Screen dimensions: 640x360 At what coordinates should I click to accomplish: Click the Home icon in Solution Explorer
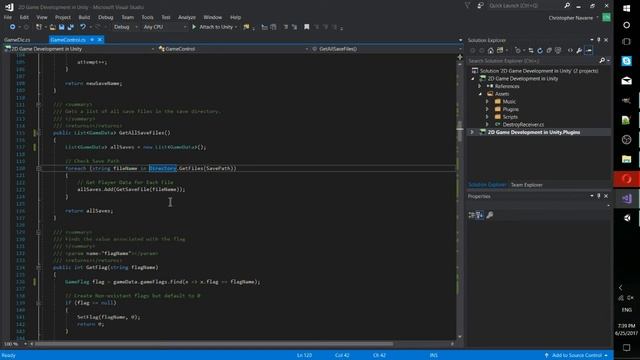(491, 51)
